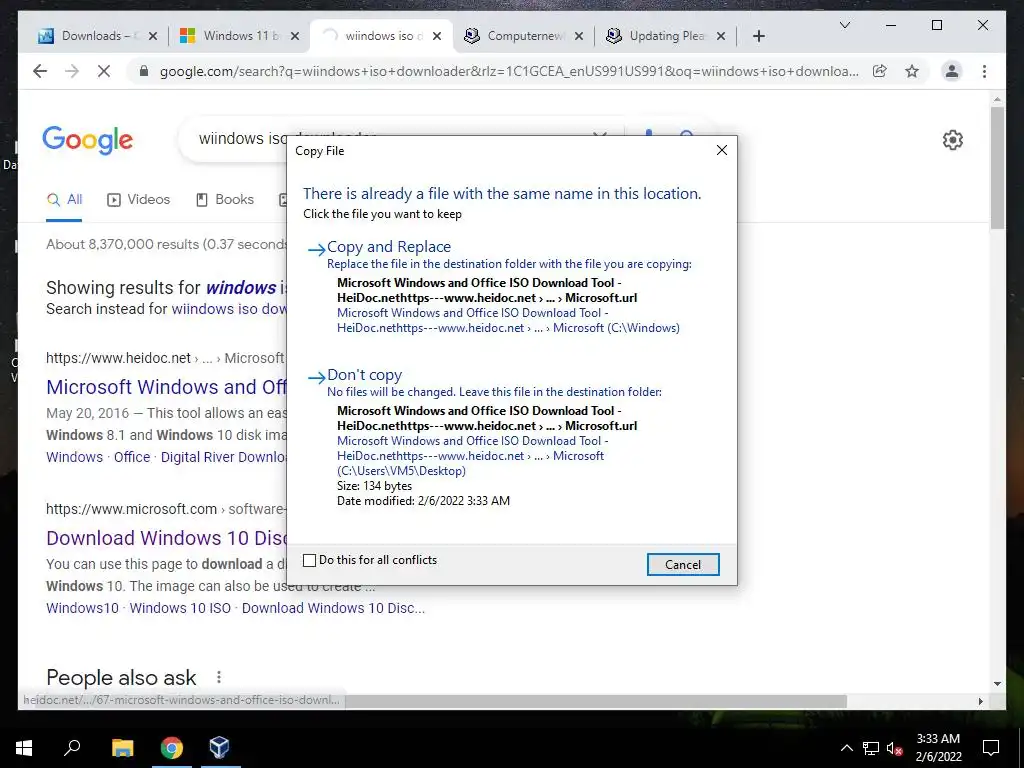
Task: Open File Explorer from taskbar
Action: point(122,747)
